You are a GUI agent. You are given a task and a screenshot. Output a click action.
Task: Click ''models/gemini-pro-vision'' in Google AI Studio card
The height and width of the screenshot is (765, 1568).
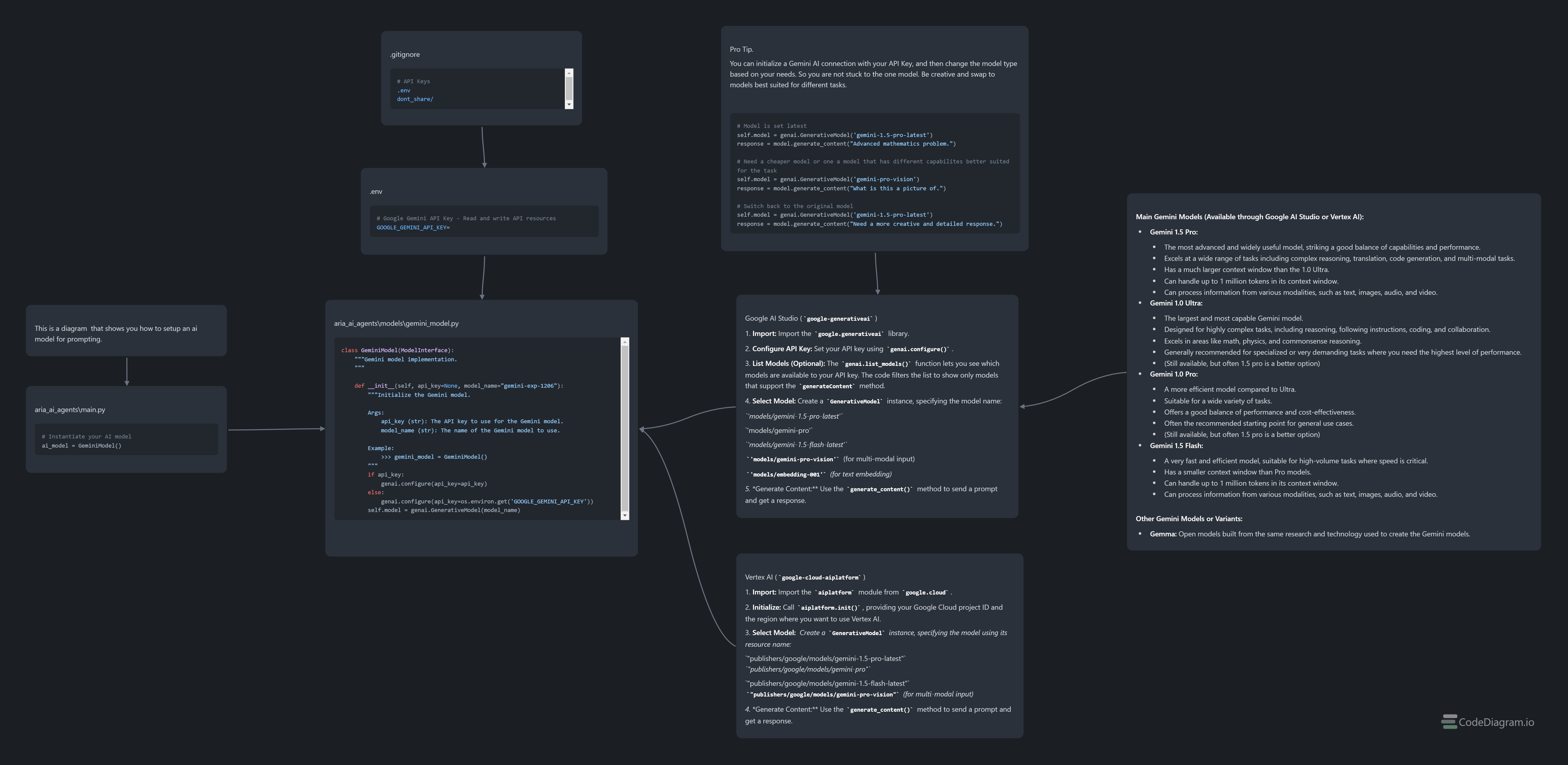tap(793, 459)
